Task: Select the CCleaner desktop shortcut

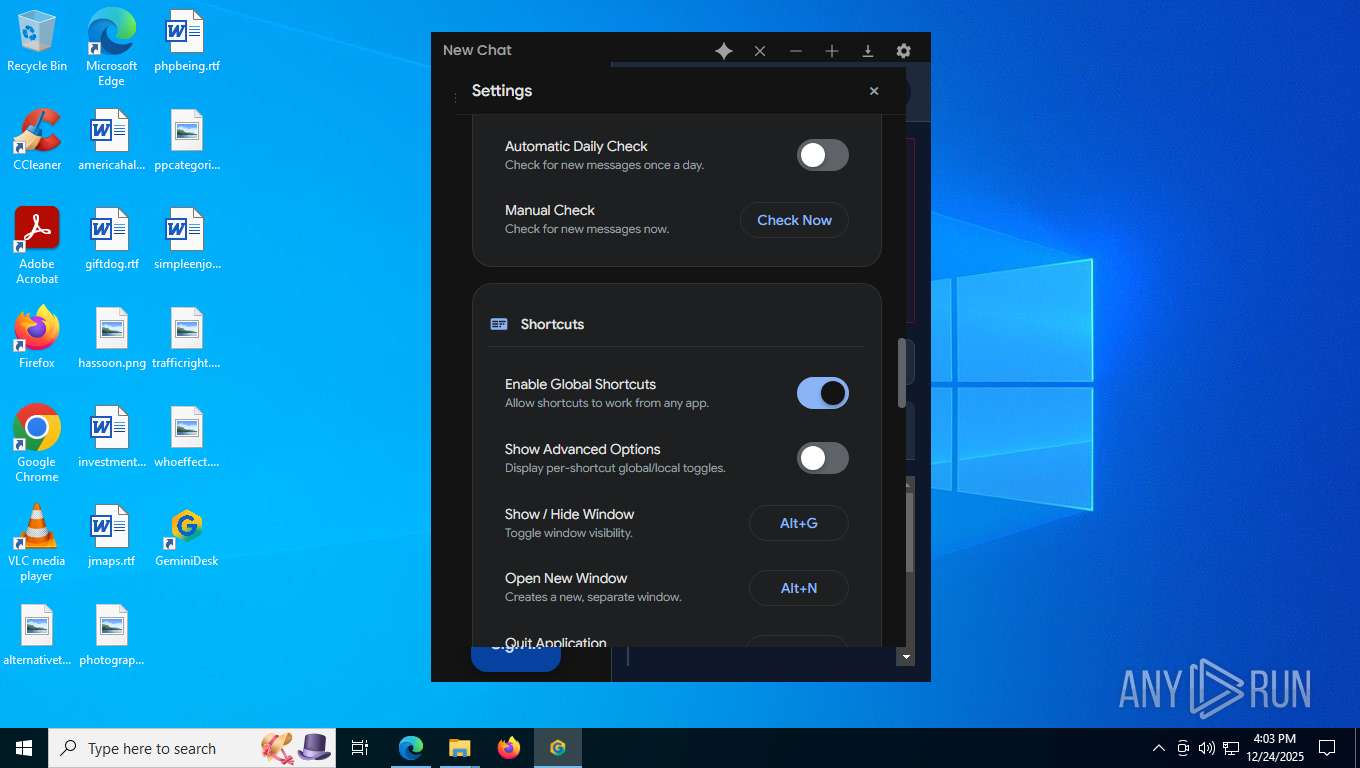Action: click(x=37, y=140)
